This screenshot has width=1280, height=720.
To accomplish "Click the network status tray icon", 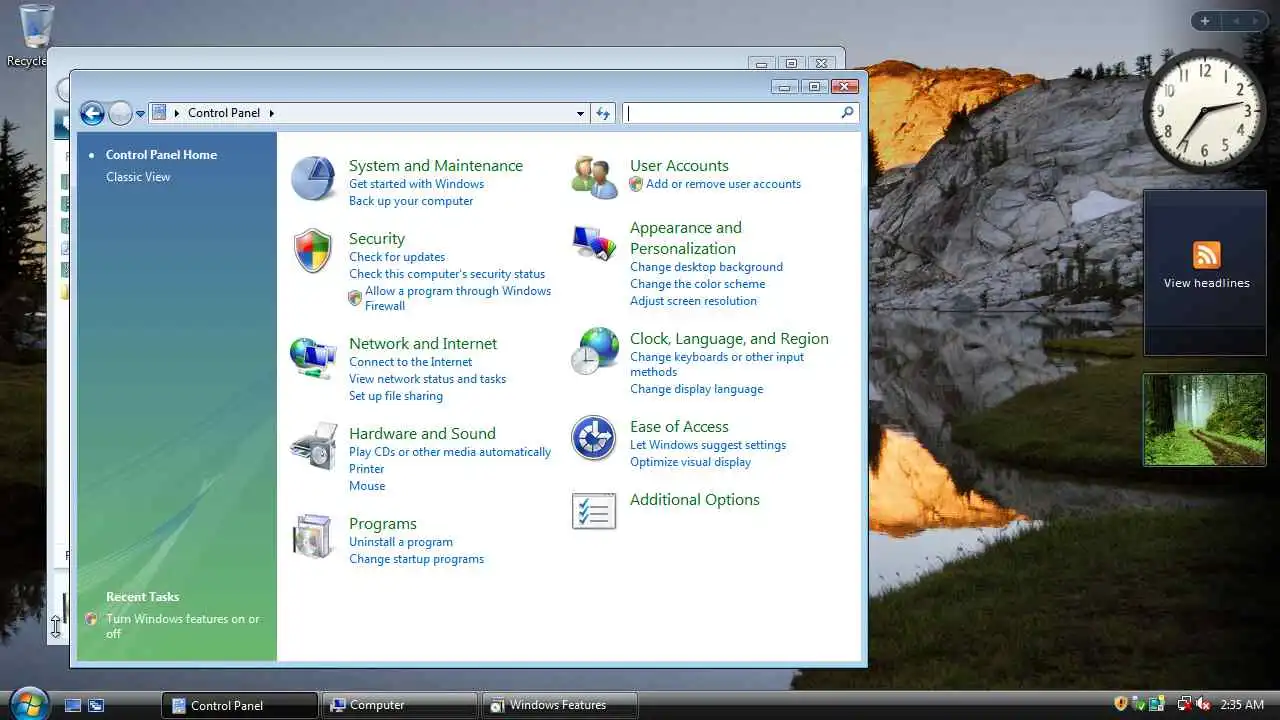I will (x=1184, y=704).
